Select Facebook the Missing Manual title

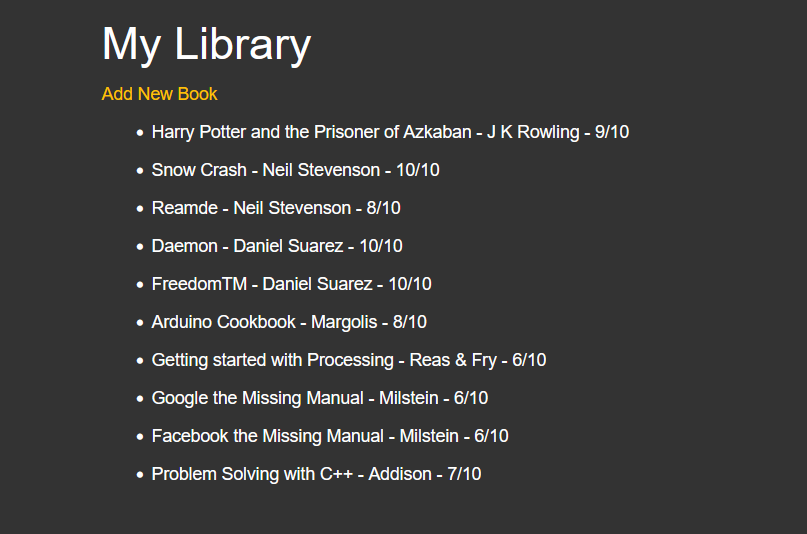pyautogui.click(x=267, y=436)
